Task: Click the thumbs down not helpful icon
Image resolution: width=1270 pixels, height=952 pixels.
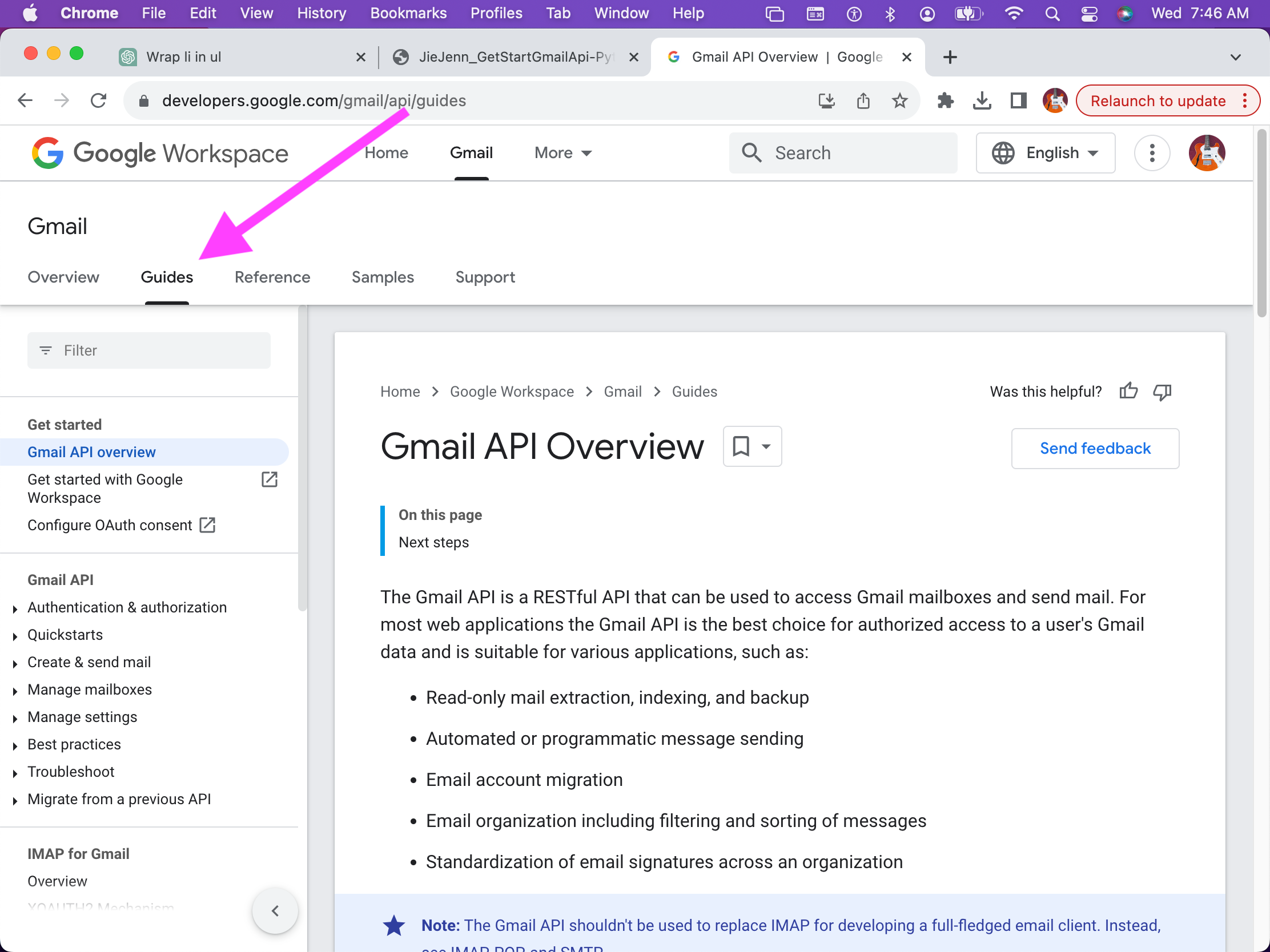Action: 1163,392
